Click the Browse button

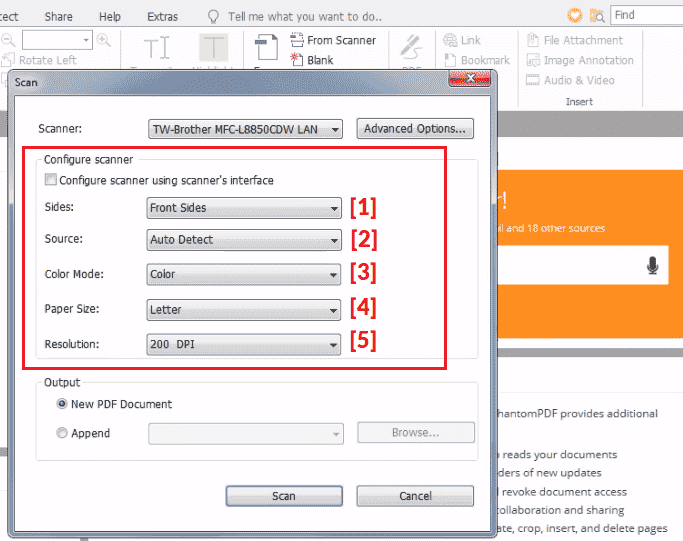point(416,433)
